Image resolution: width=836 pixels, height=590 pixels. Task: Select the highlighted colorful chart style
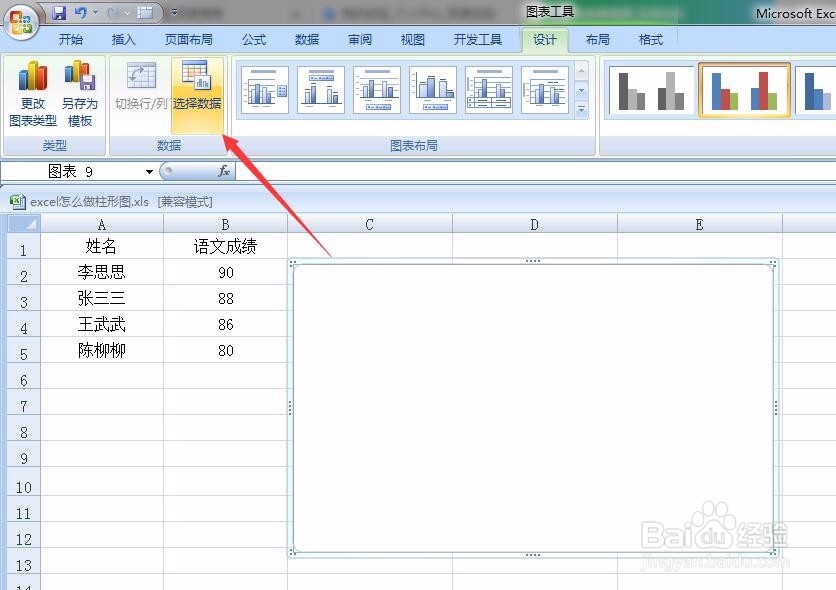[x=746, y=89]
